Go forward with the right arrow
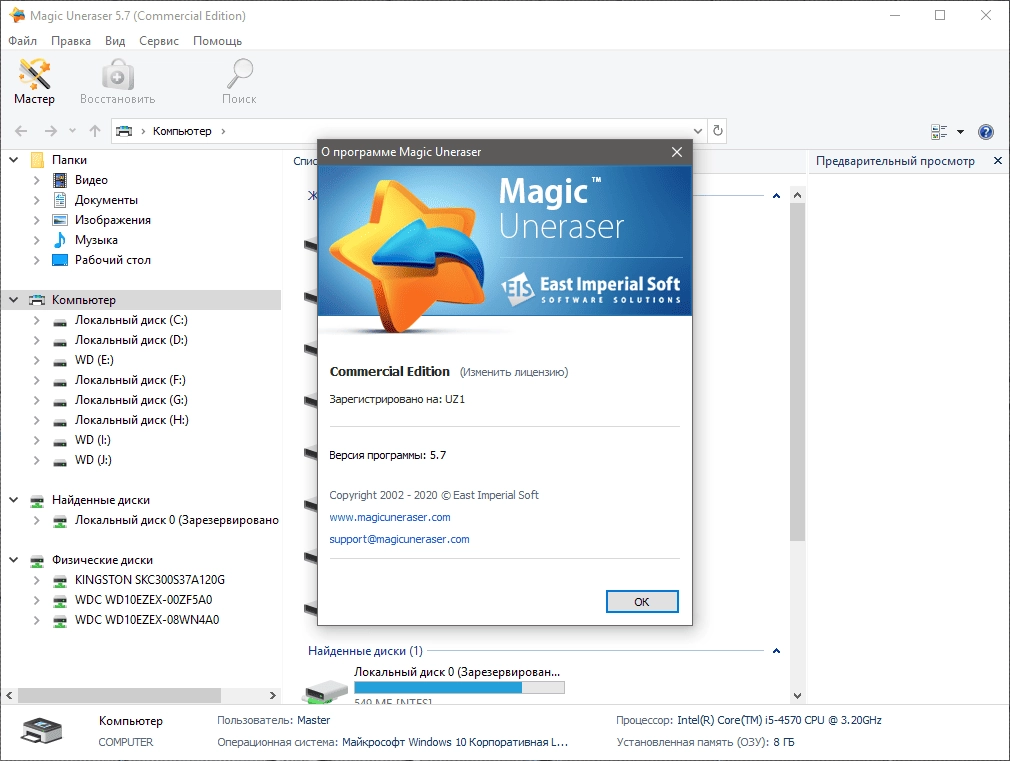Viewport: 1010px width, 761px height. 50,131
